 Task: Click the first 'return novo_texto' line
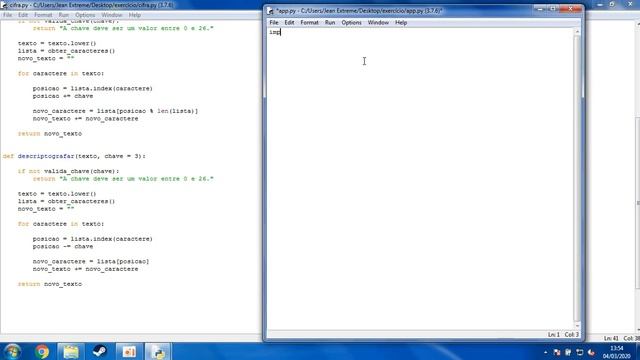[x=50, y=134]
